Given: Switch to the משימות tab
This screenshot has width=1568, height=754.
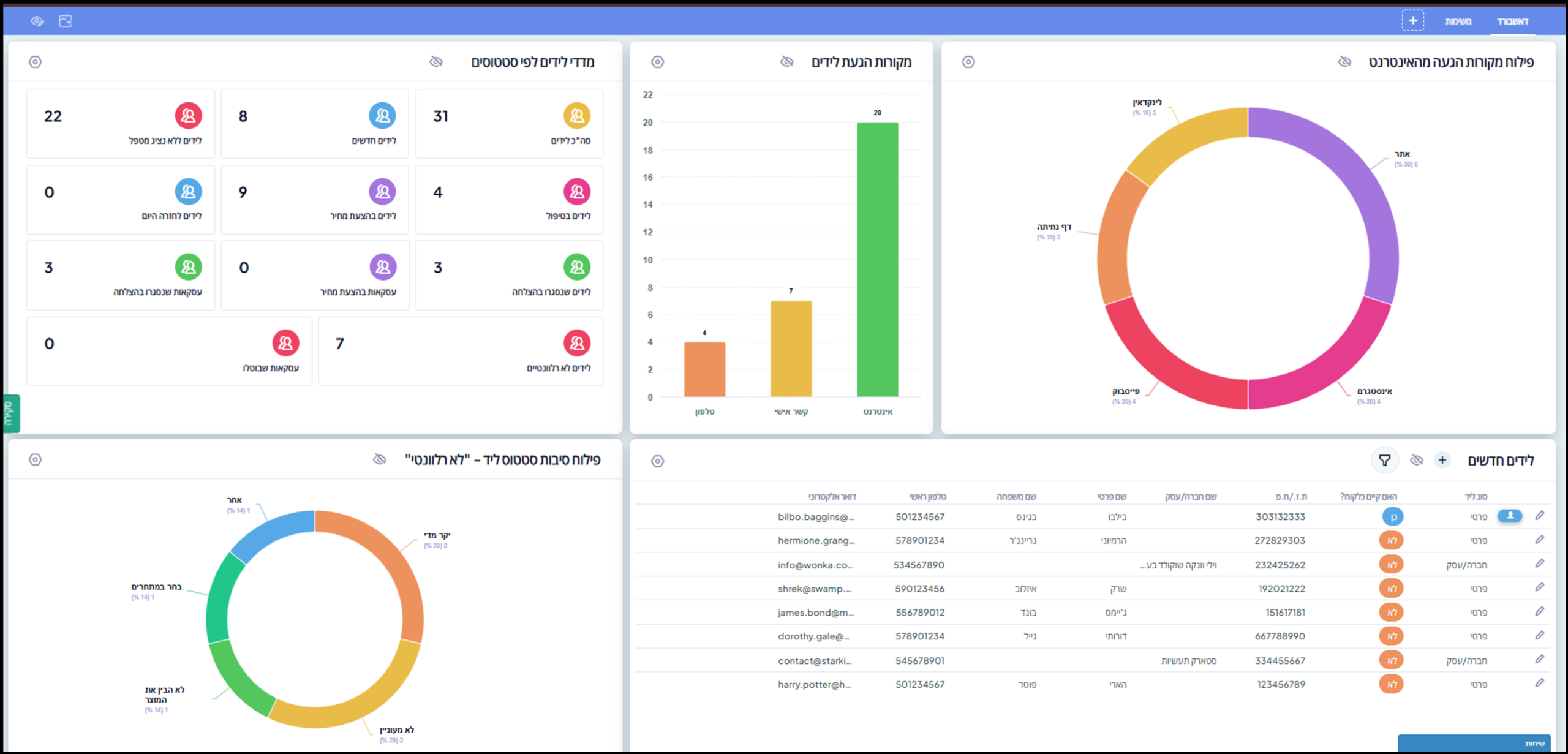Looking at the screenshot, I should pyautogui.click(x=1458, y=21).
